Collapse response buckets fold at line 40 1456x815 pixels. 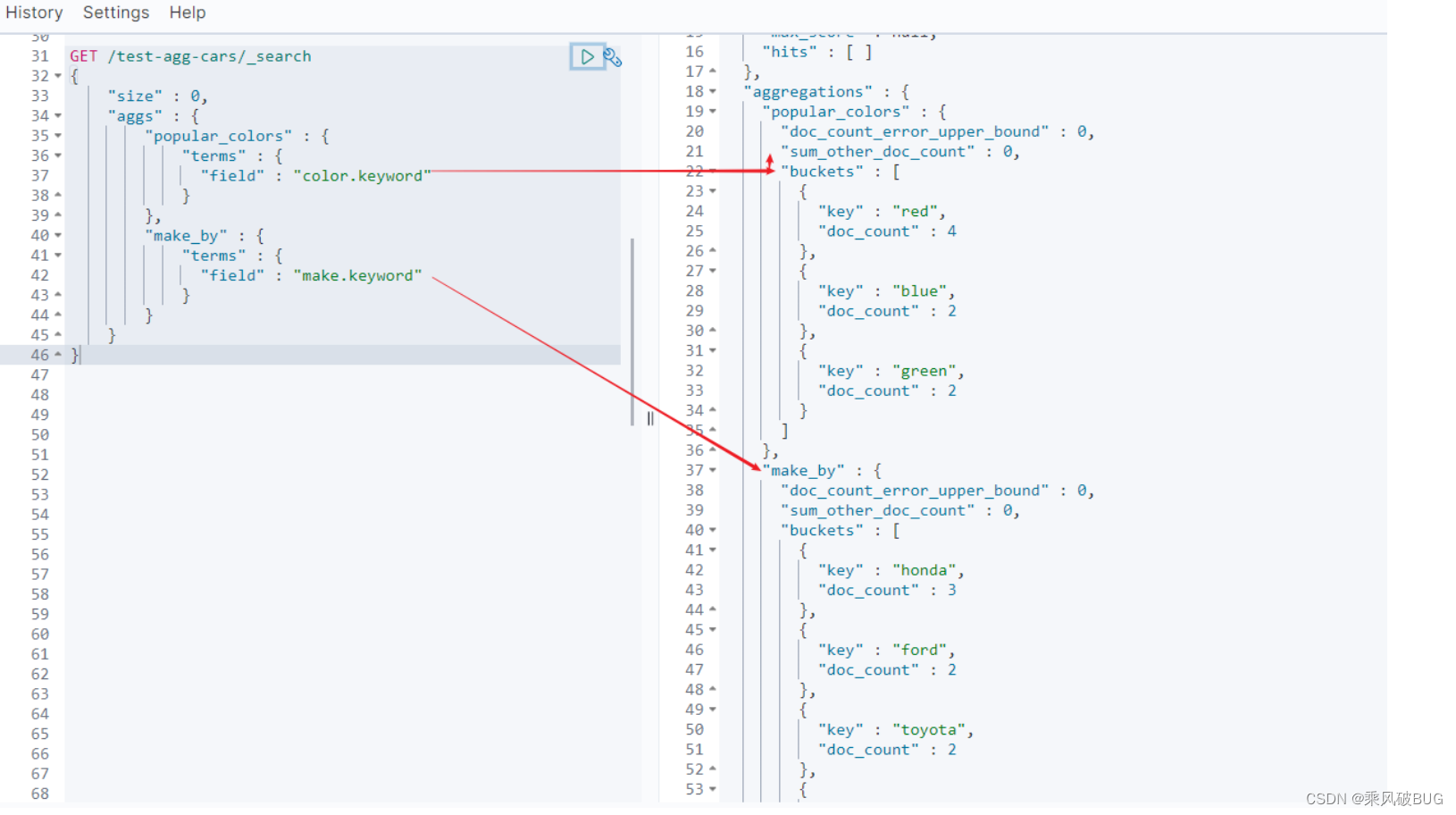(x=713, y=530)
